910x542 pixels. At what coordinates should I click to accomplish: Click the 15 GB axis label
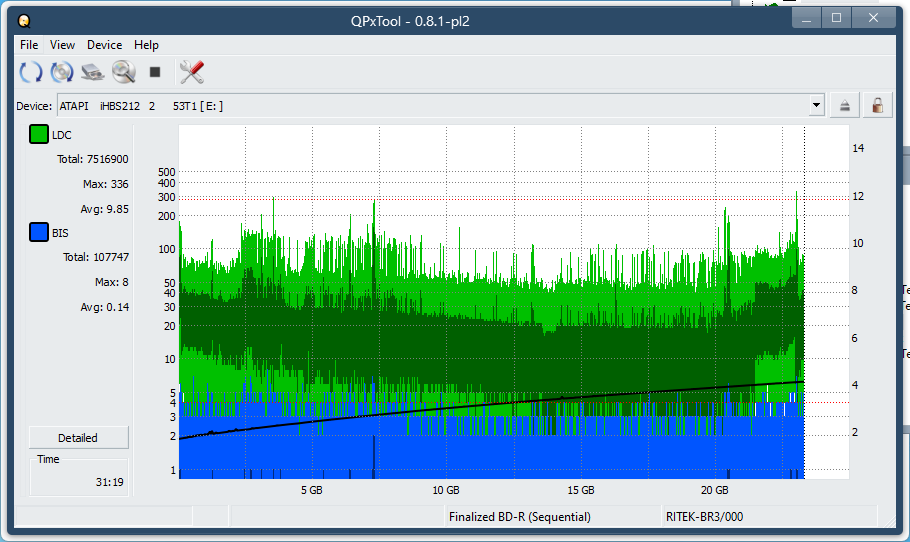coord(580,490)
